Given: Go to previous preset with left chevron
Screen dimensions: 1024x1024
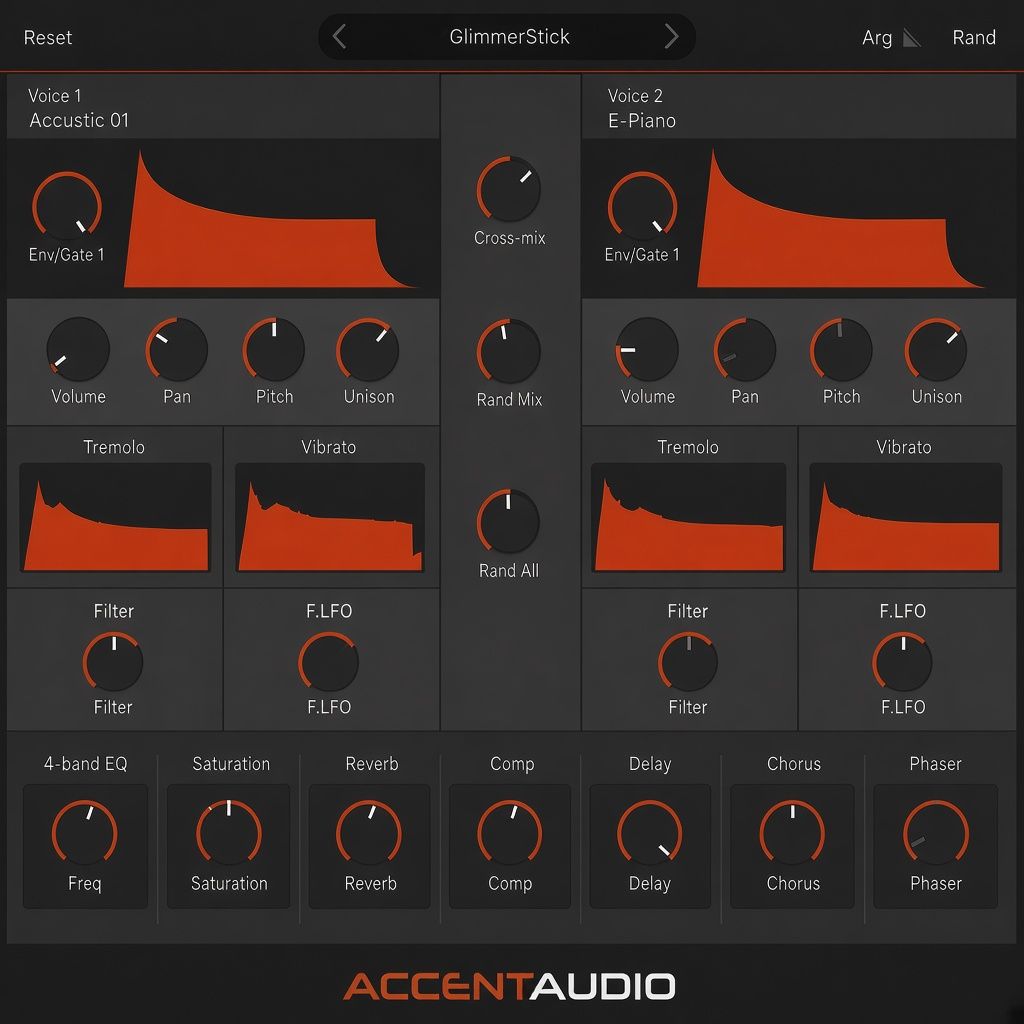Looking at the screenshot, I should point(339,37).
